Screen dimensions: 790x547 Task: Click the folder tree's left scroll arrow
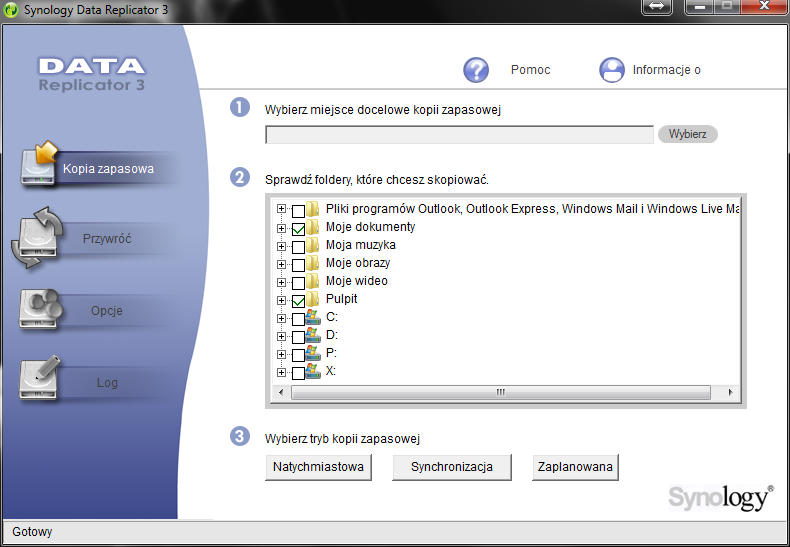pyautogui.click(x=281, y=392)
